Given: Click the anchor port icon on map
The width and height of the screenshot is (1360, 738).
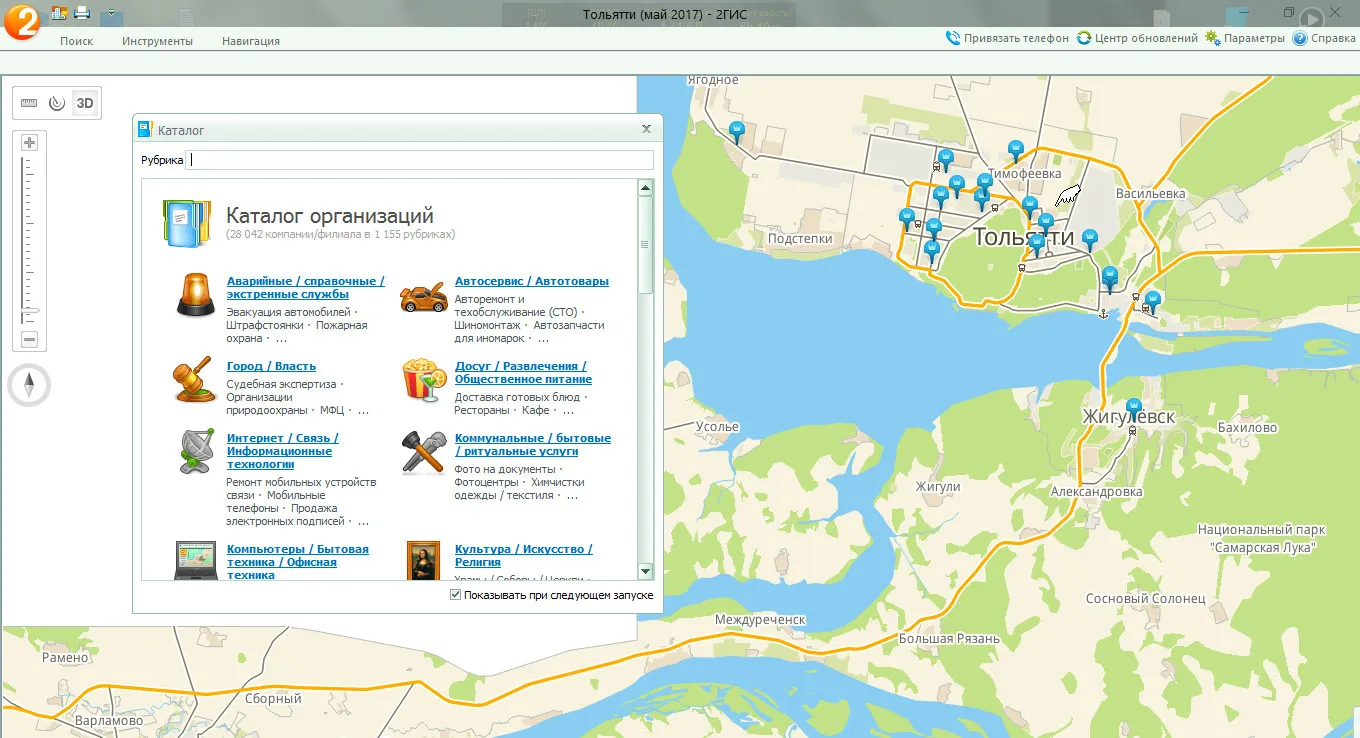Looking at the screenshot, I should [x=1104, y=314].
